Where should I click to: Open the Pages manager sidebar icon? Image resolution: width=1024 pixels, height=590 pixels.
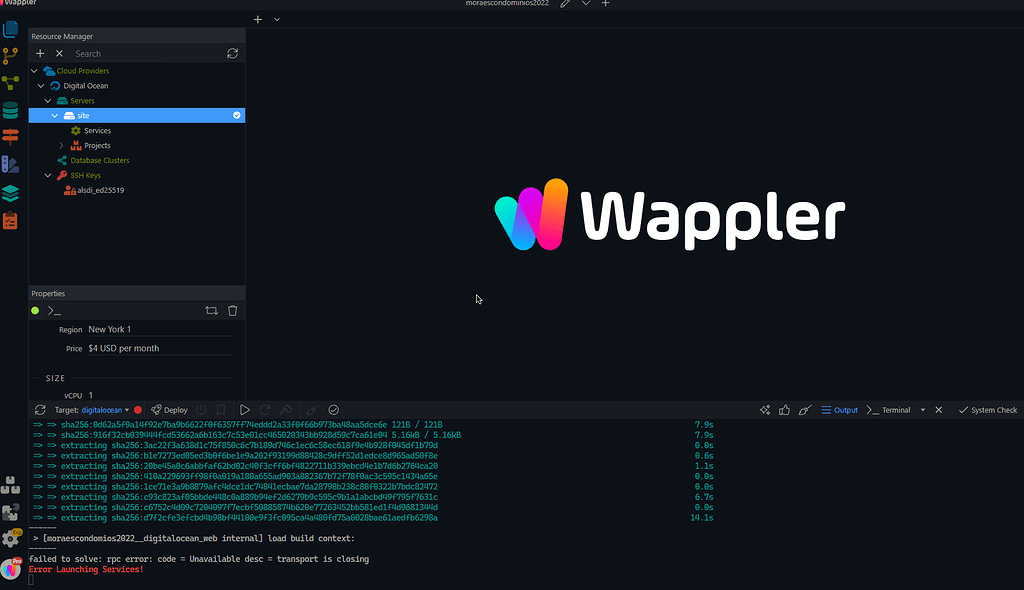coord(10,29)
